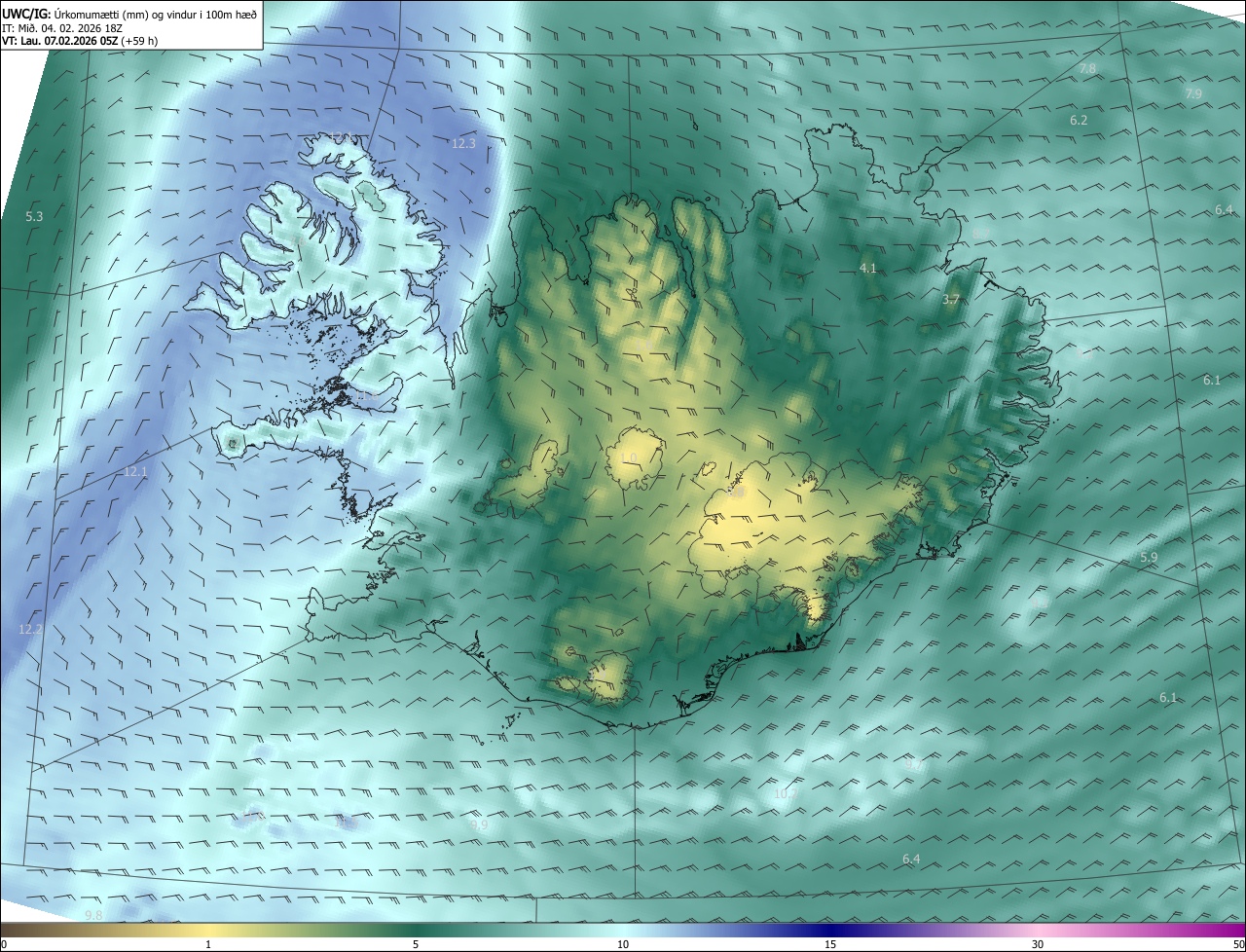
Task: Click the 3.7 value over east Iceland
Action: [x=951, y=300]
